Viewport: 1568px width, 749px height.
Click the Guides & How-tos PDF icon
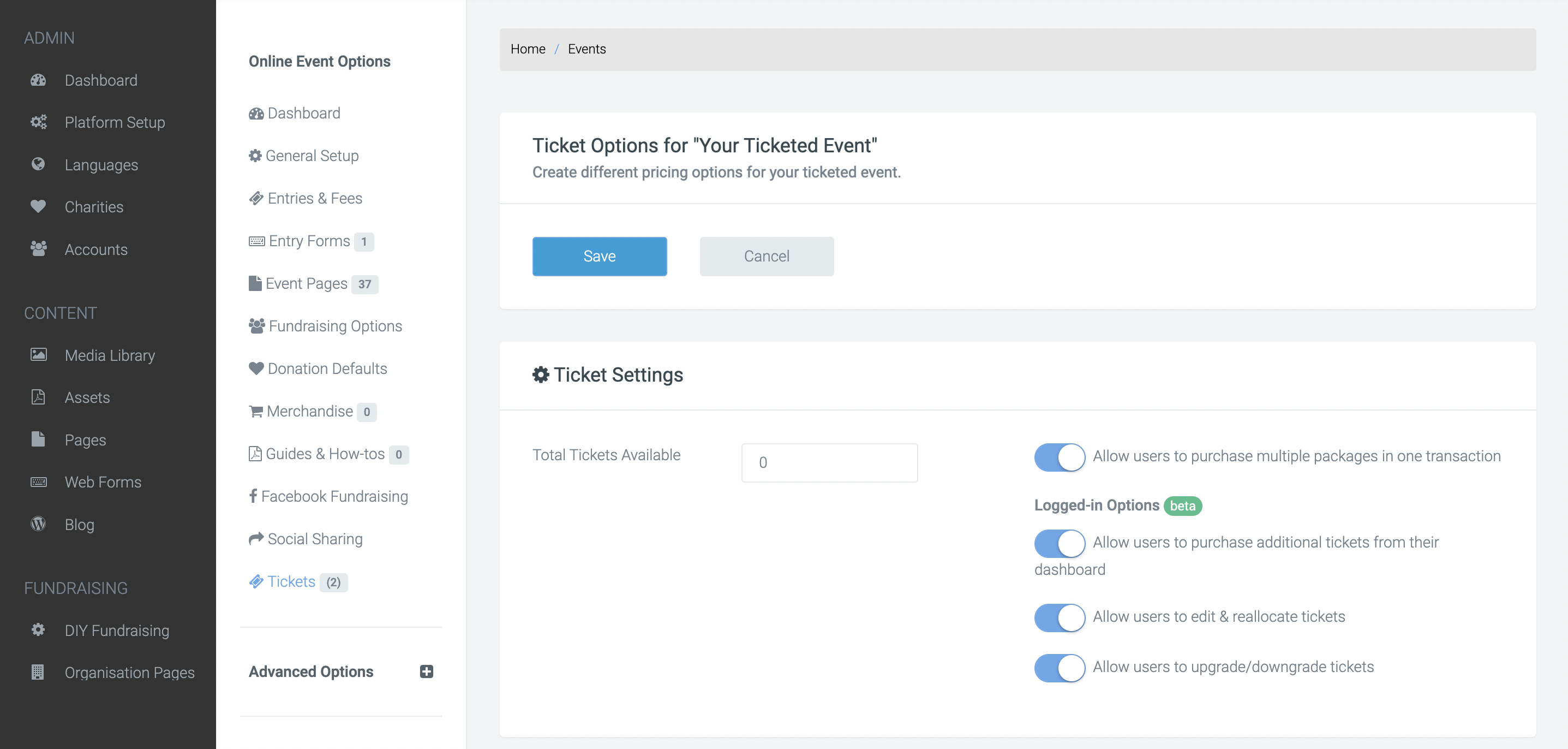tap(255, 454)
